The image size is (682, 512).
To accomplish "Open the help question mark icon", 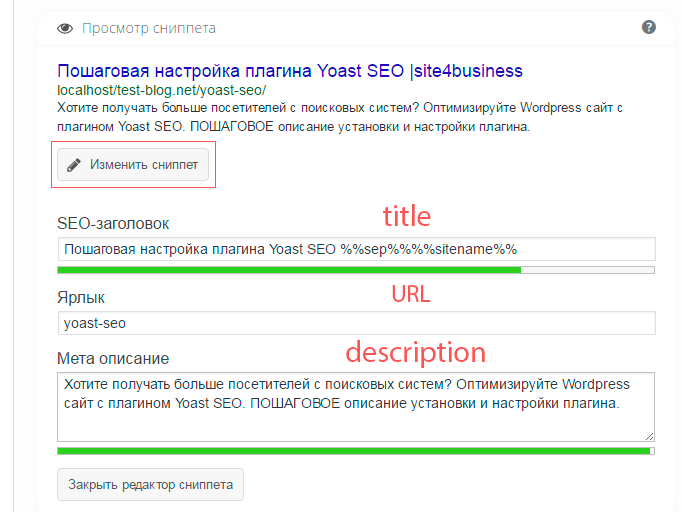I will coord(649,27).
